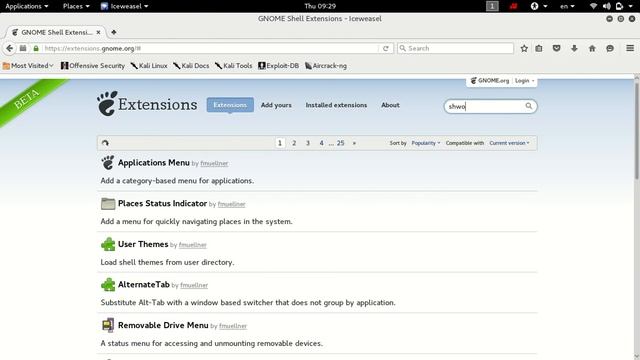Close the GNOME Shell Extensions tab
This screenshot has height=360, width=640.
[x=98, y=32]
